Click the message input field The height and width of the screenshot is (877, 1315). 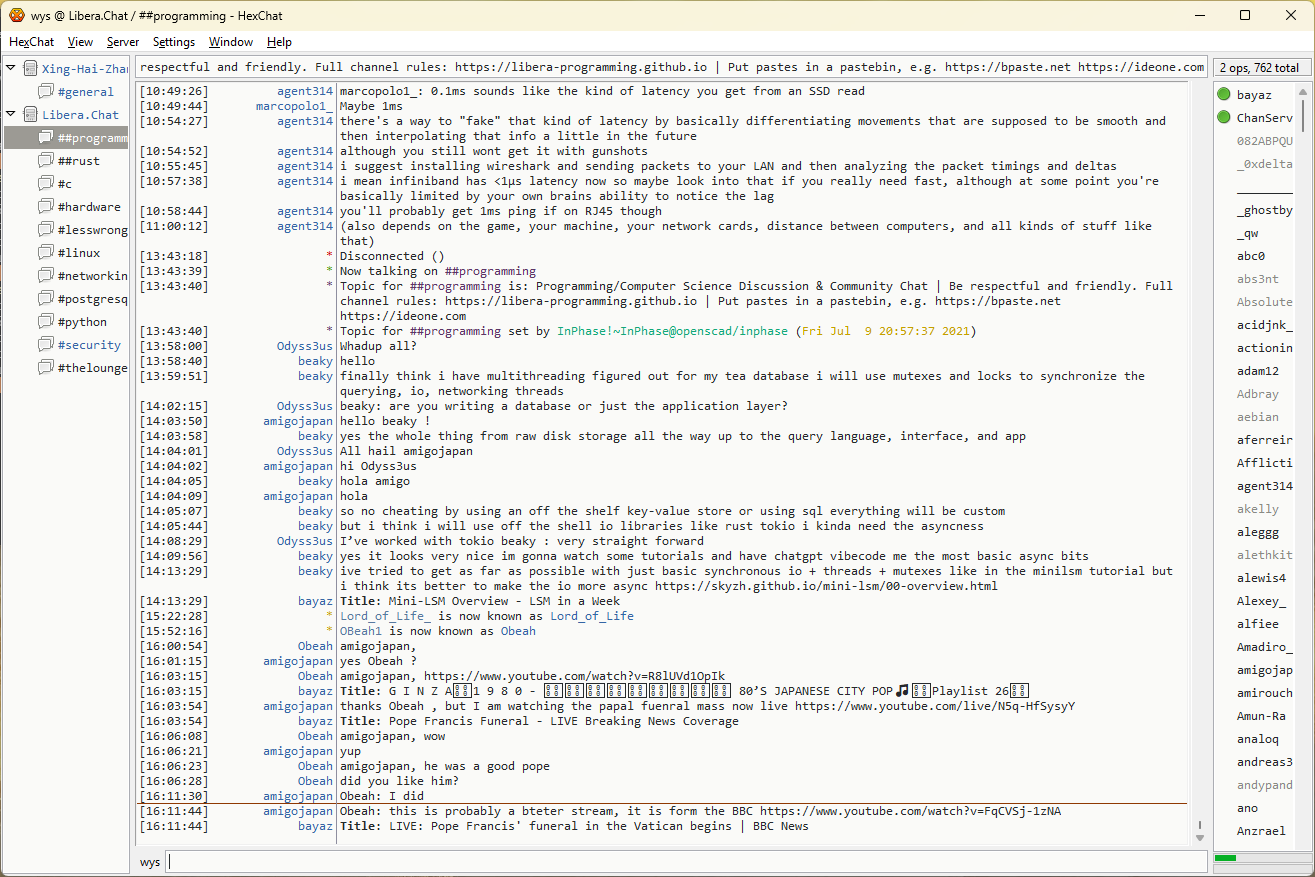[686, 862]
